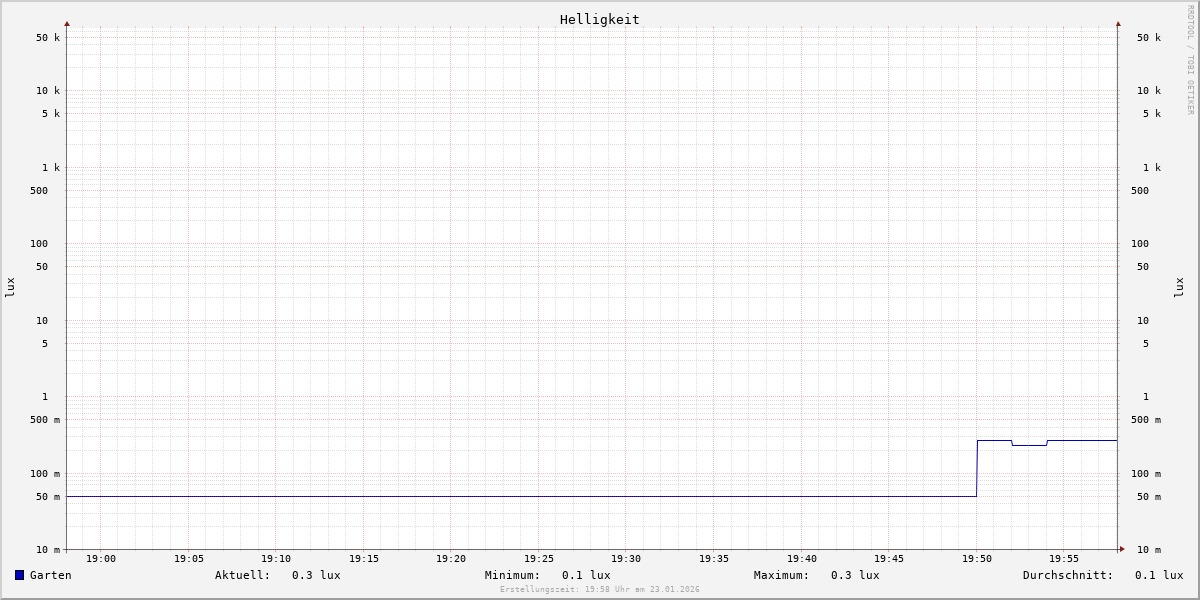This screenshot has height=600, width=1200.
Task: Click the Durchschnitt: label
Action: (1068, 575)
